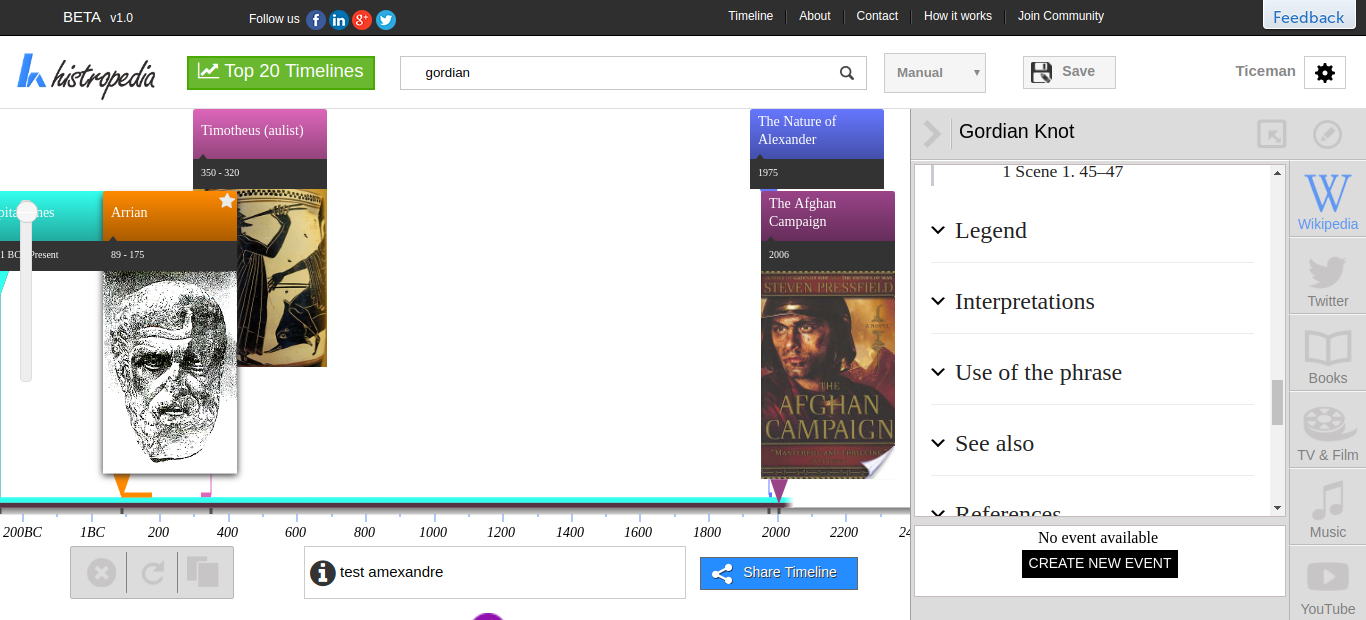Click the search magnifier icon
Screen dimensions: 1366x620
(x=847, y=73)
